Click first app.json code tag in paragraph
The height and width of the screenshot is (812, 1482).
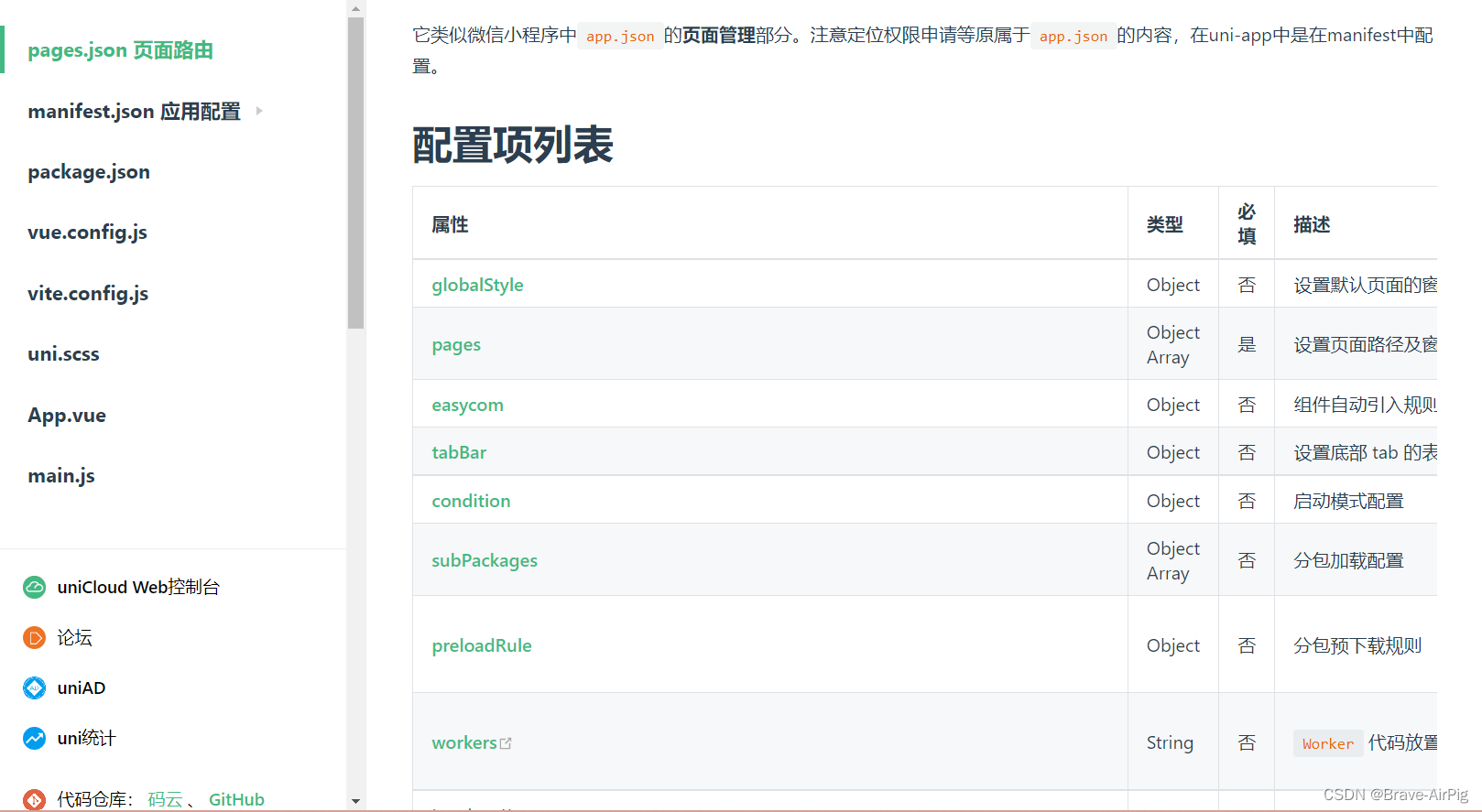click(x=620, y=36)
